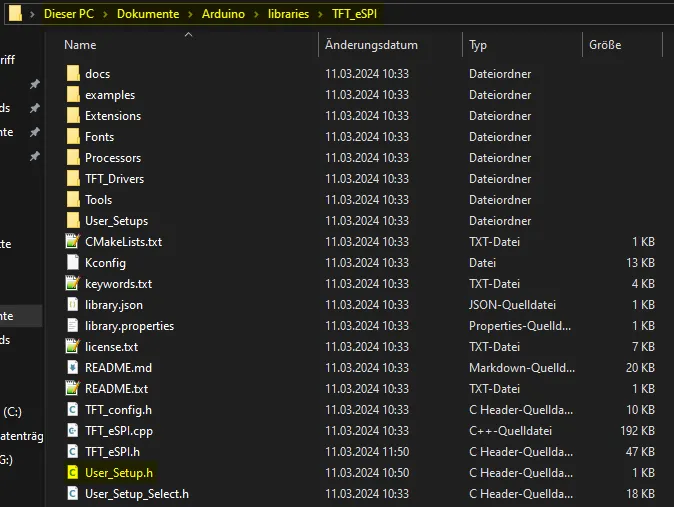Select the library.json file icon
This screenshot has height=507, width=674.
point(72,305)
